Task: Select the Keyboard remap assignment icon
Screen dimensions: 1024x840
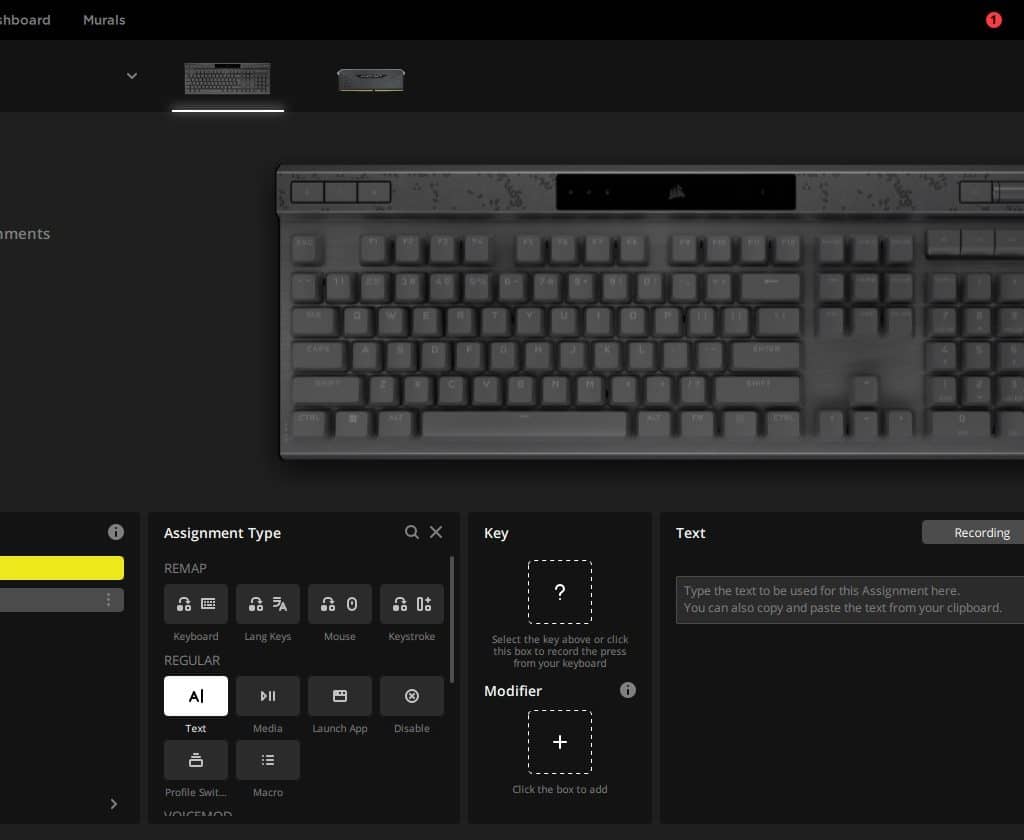Action: click(196, 604)
